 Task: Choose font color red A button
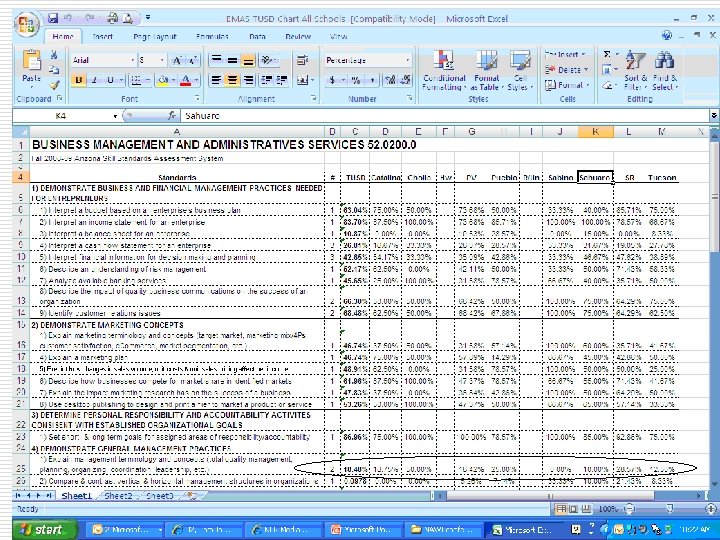(x=185, y=80)
